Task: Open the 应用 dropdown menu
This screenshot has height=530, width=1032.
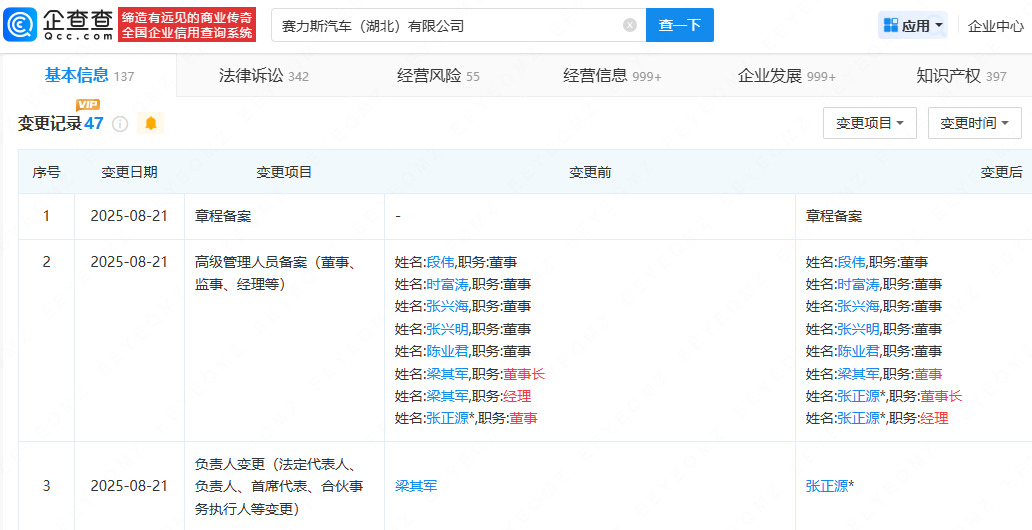Action: pos(913,26)
